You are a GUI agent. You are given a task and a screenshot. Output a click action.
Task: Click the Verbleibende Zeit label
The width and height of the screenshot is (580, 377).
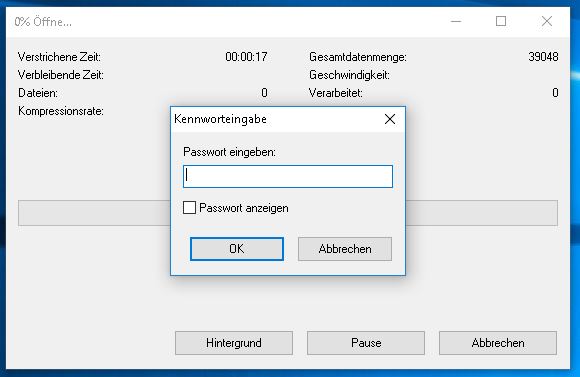pos(61,75)
